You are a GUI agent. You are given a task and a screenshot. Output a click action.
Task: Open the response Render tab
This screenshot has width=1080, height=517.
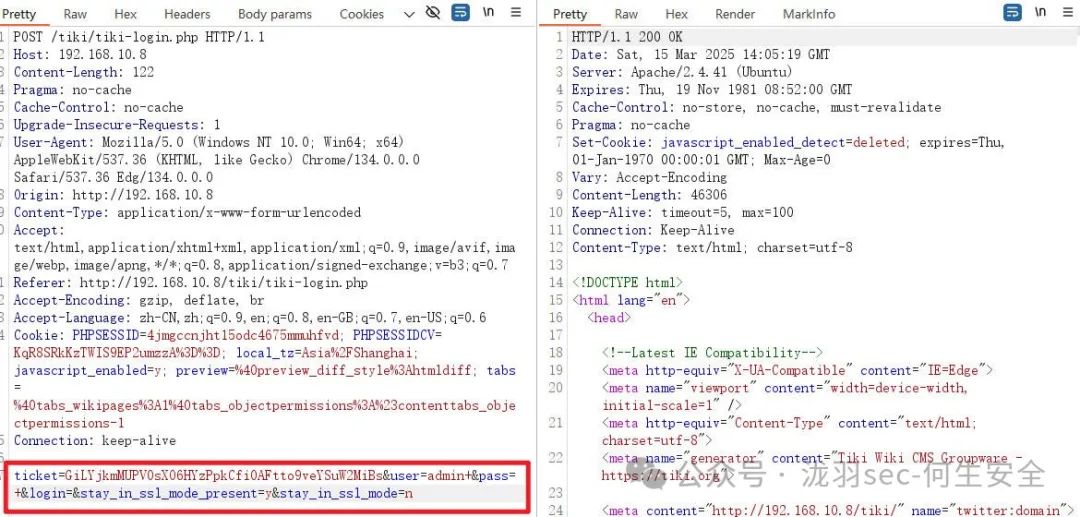click(x=735, y=14)
